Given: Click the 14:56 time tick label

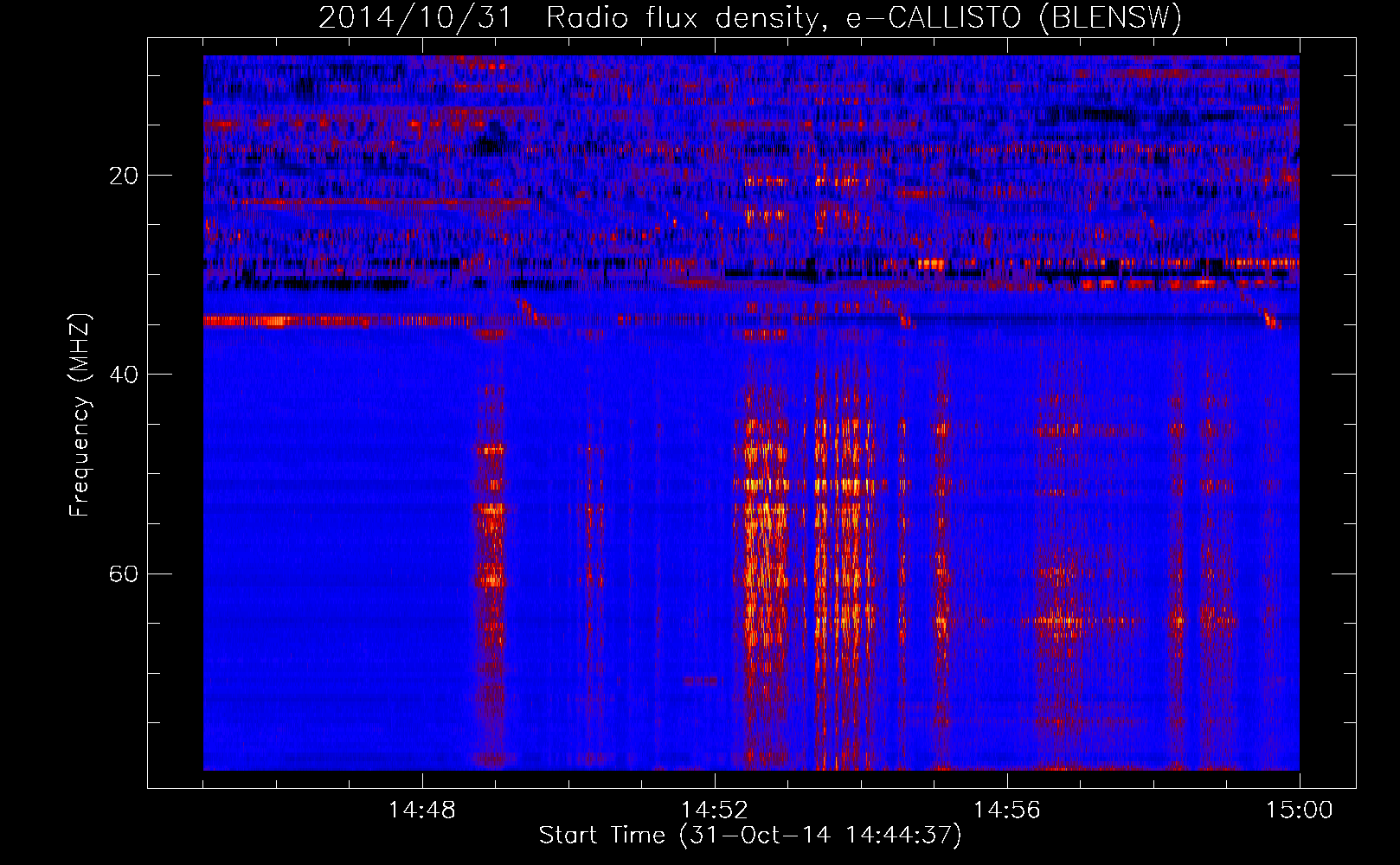Looking at the screenshot, I should (1007, 811).
